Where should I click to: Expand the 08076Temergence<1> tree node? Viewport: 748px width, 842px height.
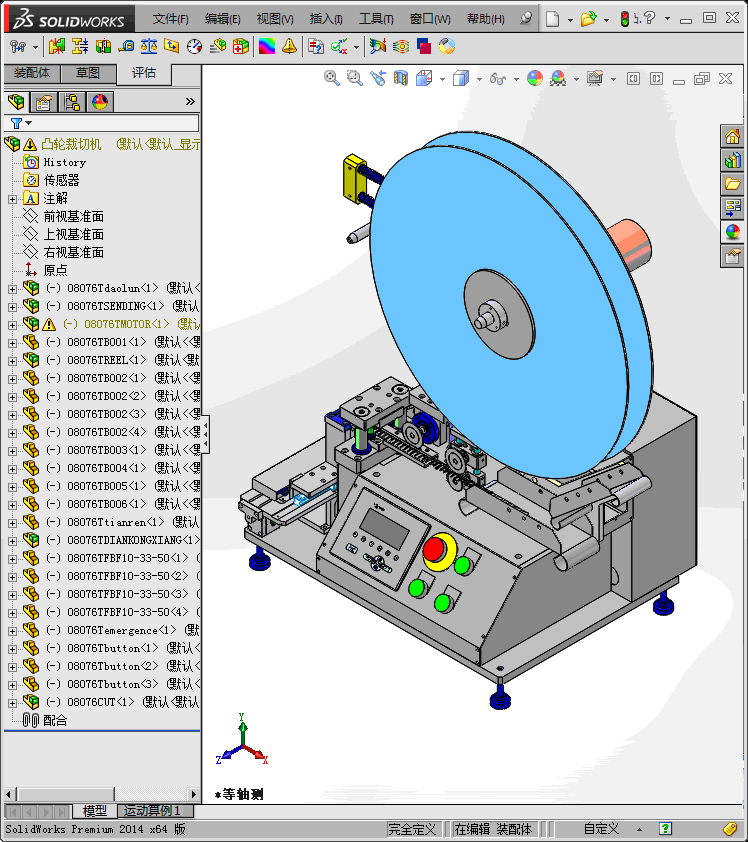pyautogui.click(x=12, y=631)
